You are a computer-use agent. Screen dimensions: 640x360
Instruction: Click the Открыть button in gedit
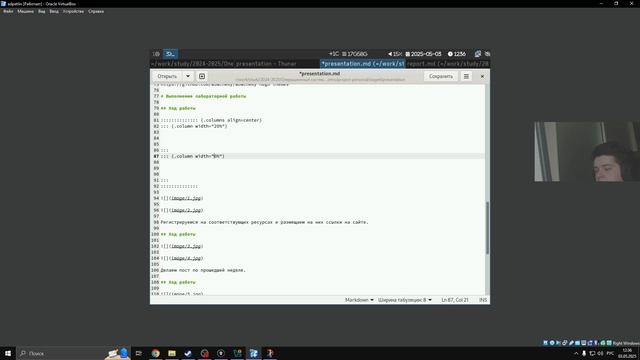point(167,76)
